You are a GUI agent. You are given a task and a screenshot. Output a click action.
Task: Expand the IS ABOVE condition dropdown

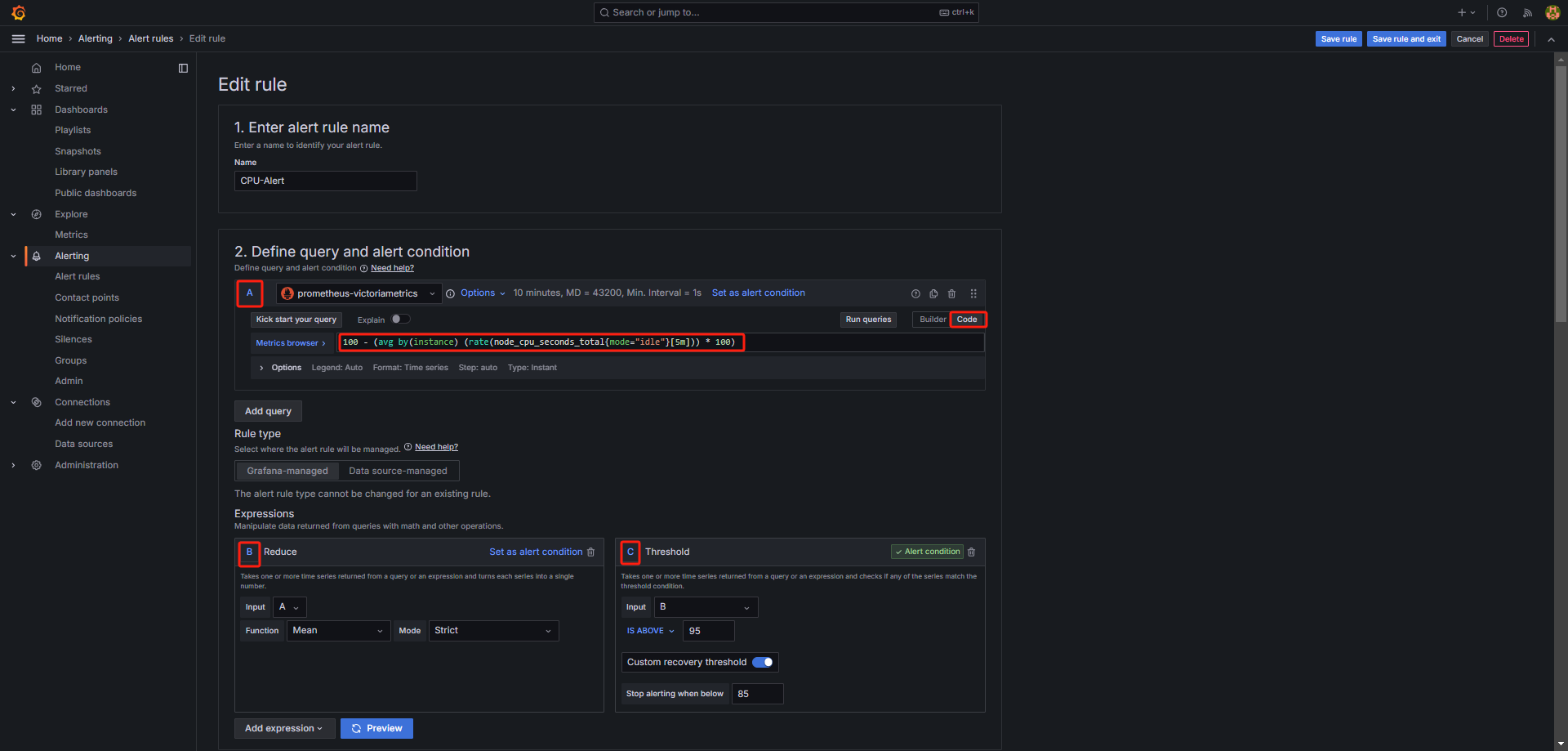[x=650, y=631]
